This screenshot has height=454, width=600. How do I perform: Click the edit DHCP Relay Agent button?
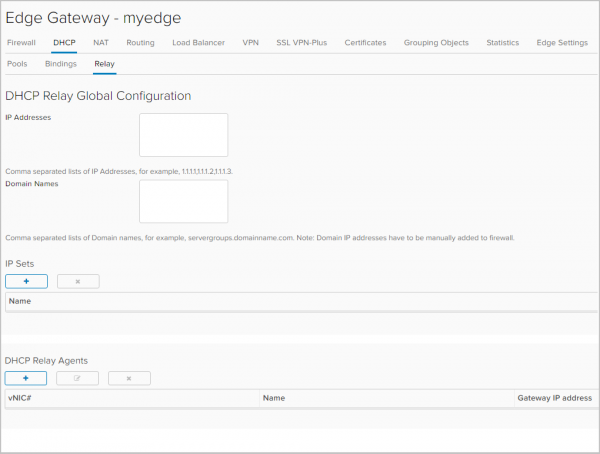78,378
